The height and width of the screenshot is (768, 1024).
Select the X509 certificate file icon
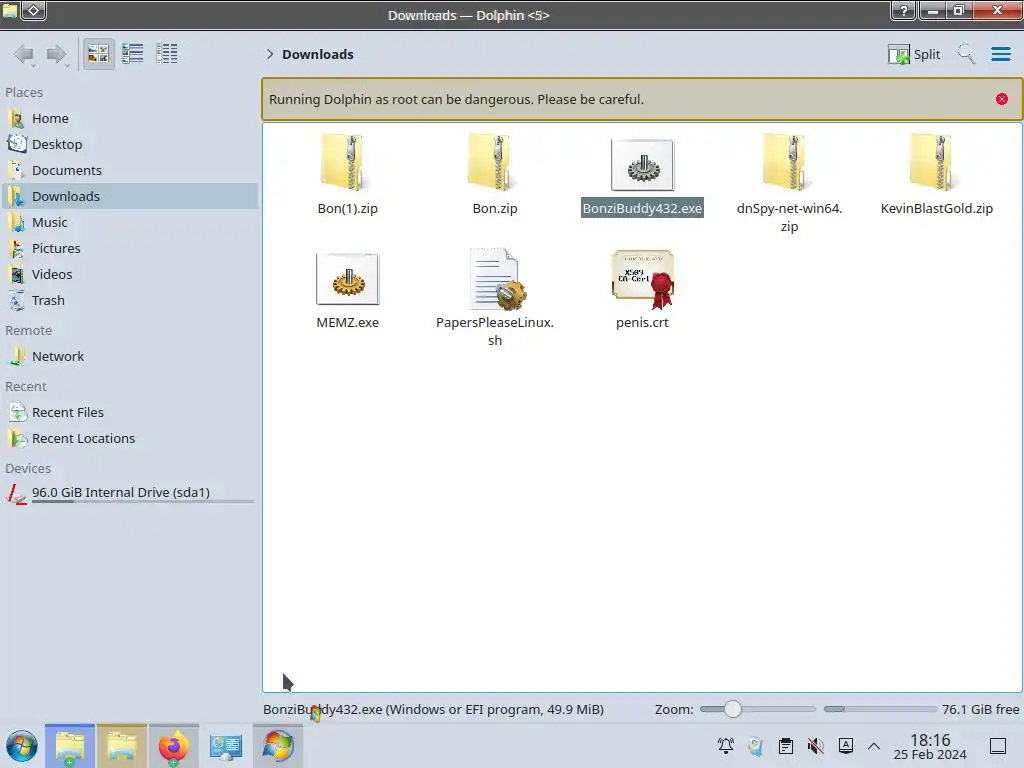point(643,279)
